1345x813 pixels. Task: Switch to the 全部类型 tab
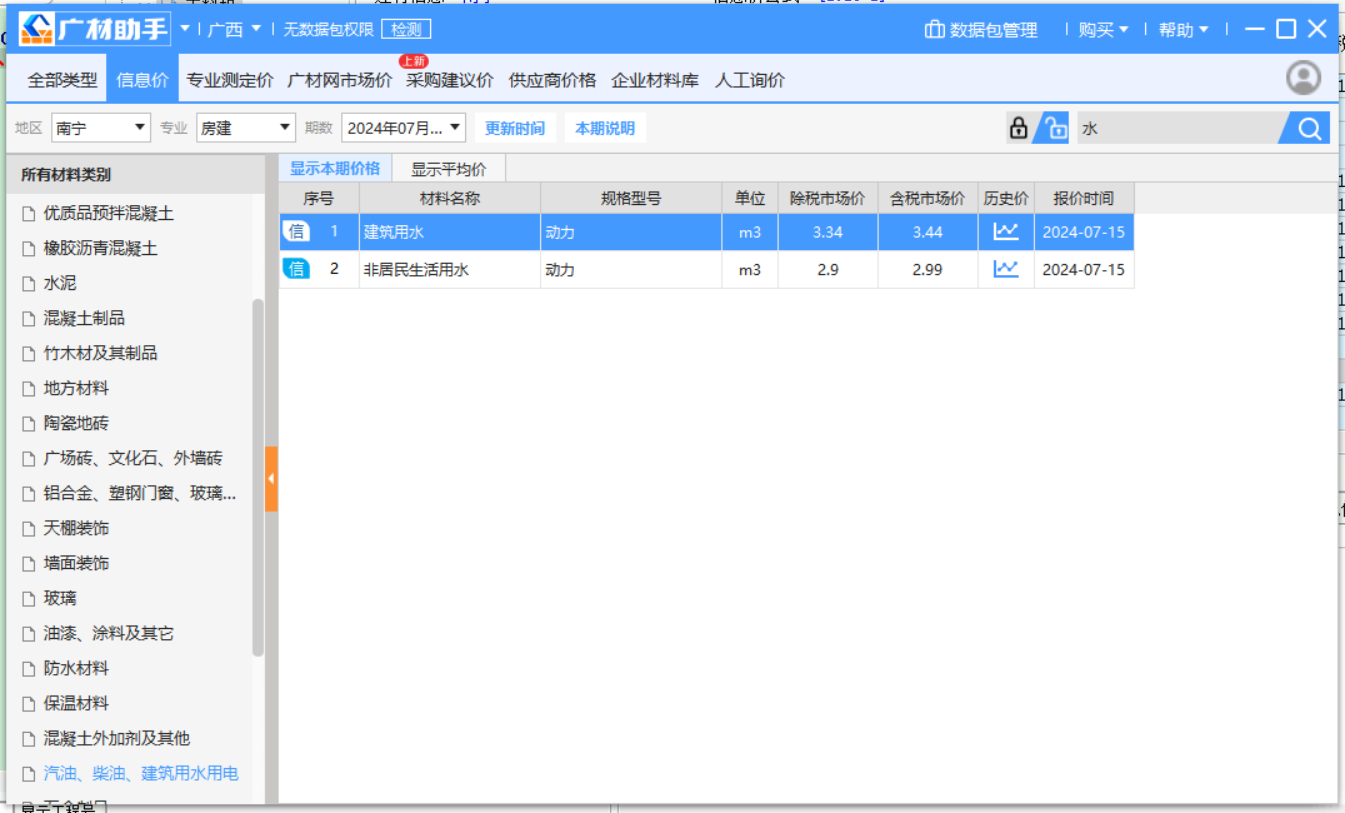(x=63, y=80)
